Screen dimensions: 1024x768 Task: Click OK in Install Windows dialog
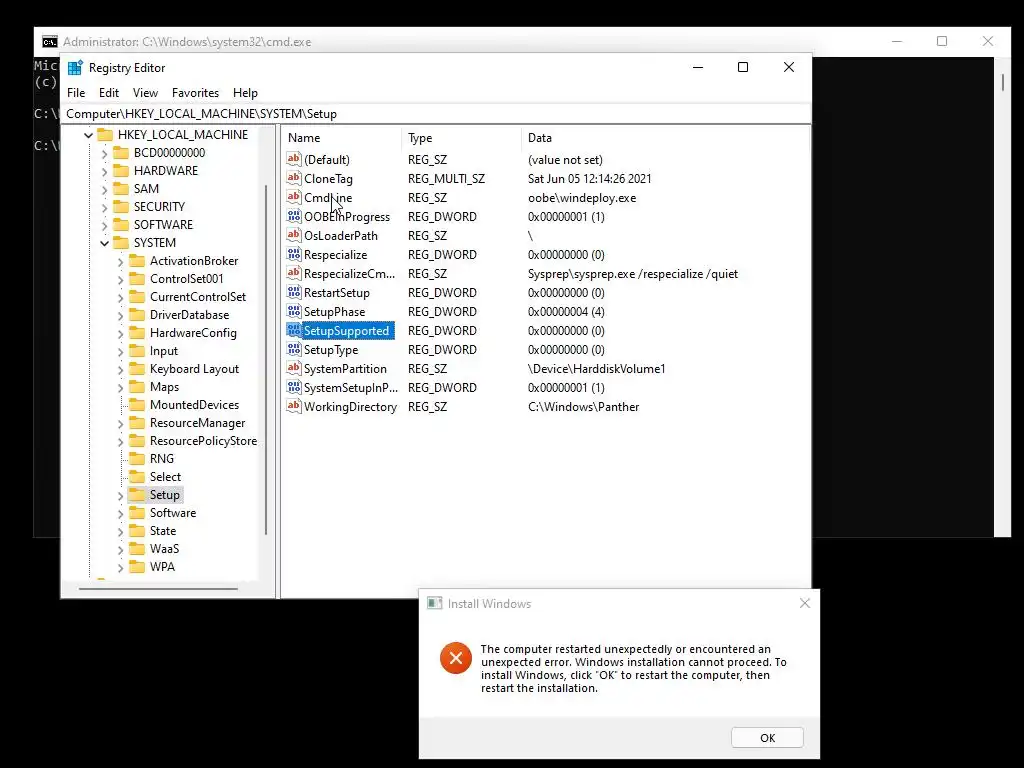767,737
